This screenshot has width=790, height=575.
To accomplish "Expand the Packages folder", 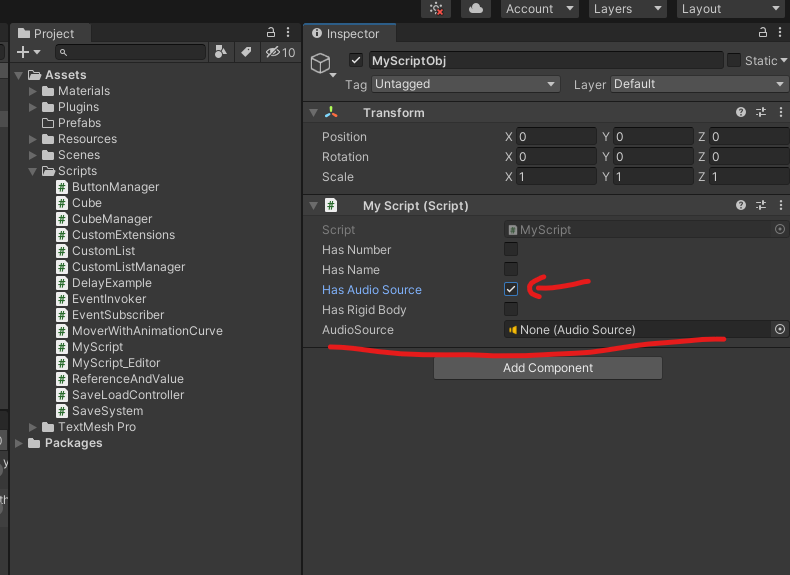I will [x=19, y=443].
